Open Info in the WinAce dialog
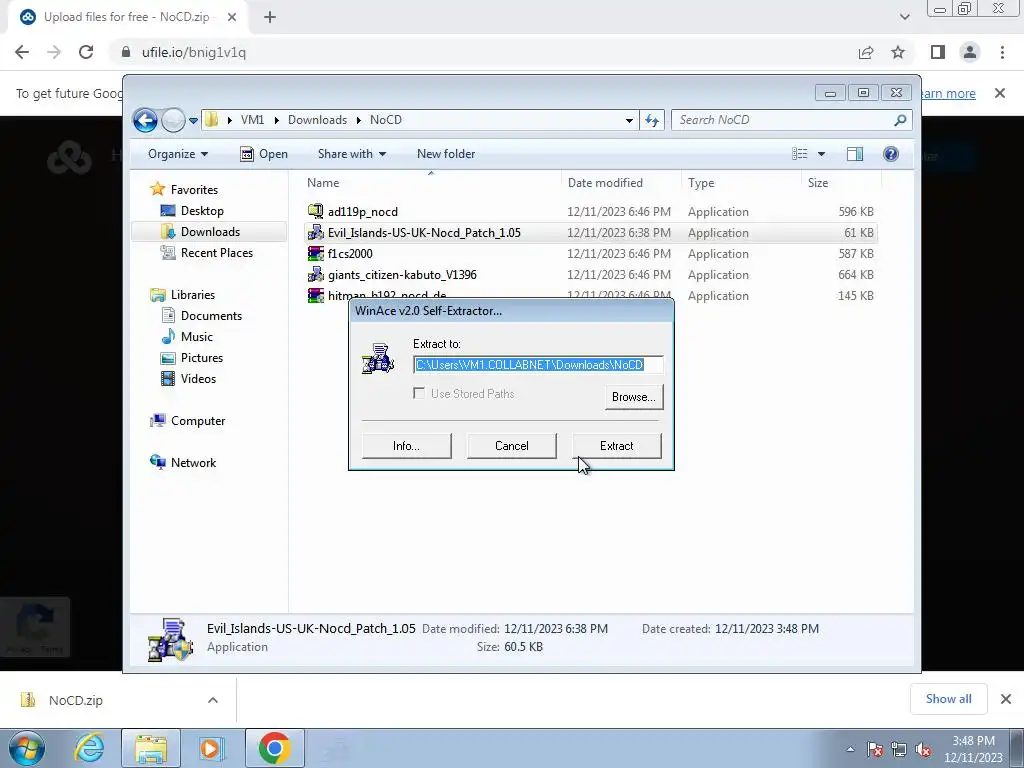Screen dimensions: 1024x768 coord(406,446)
